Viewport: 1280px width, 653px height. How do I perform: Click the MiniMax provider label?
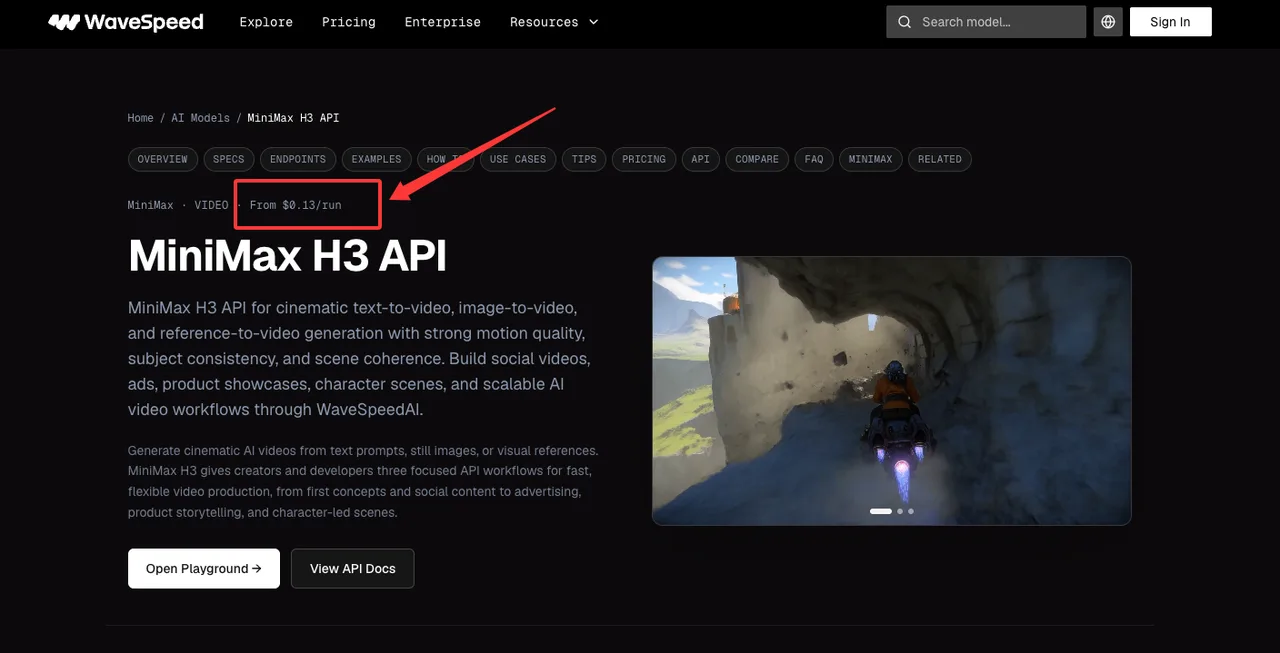pos(150,205)
